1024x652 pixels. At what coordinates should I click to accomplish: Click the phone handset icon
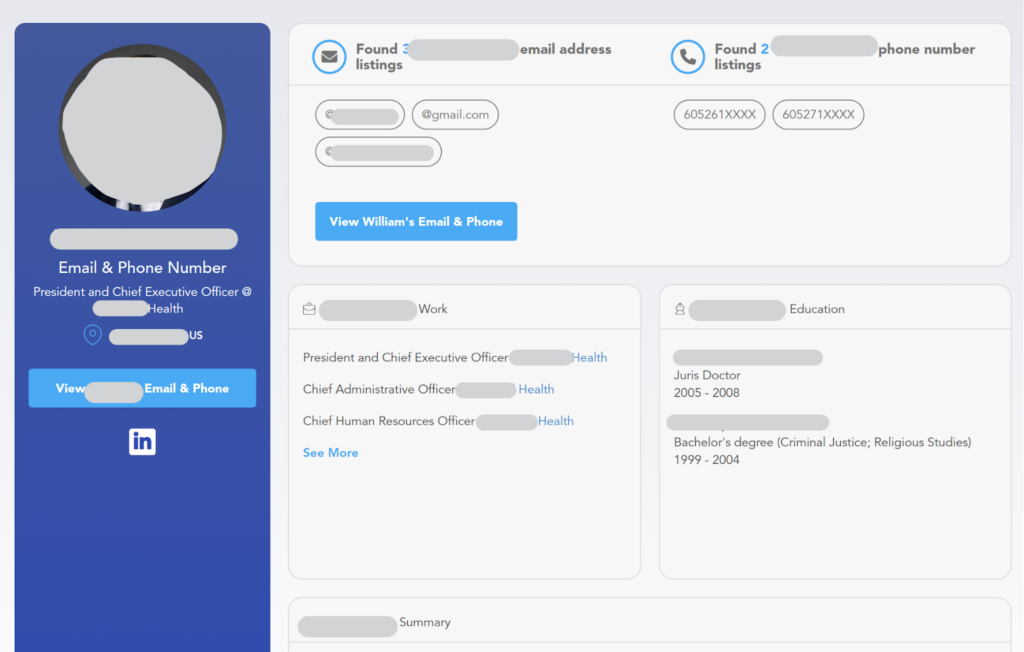[x=687, y=56]
